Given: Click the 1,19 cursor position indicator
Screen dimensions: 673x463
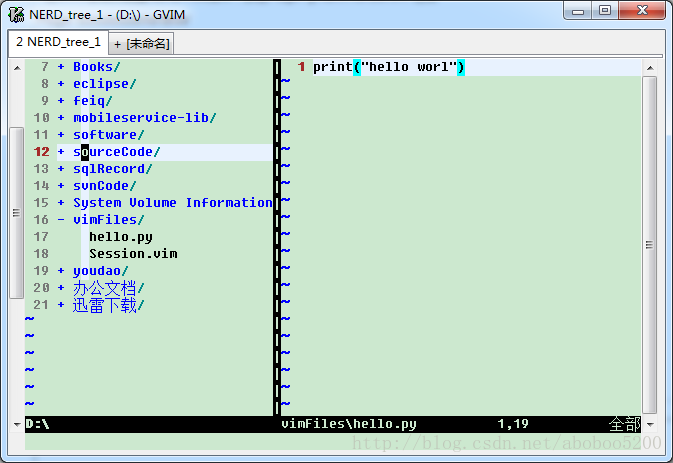Looking at the screenshot, I should tap(513, 424).
